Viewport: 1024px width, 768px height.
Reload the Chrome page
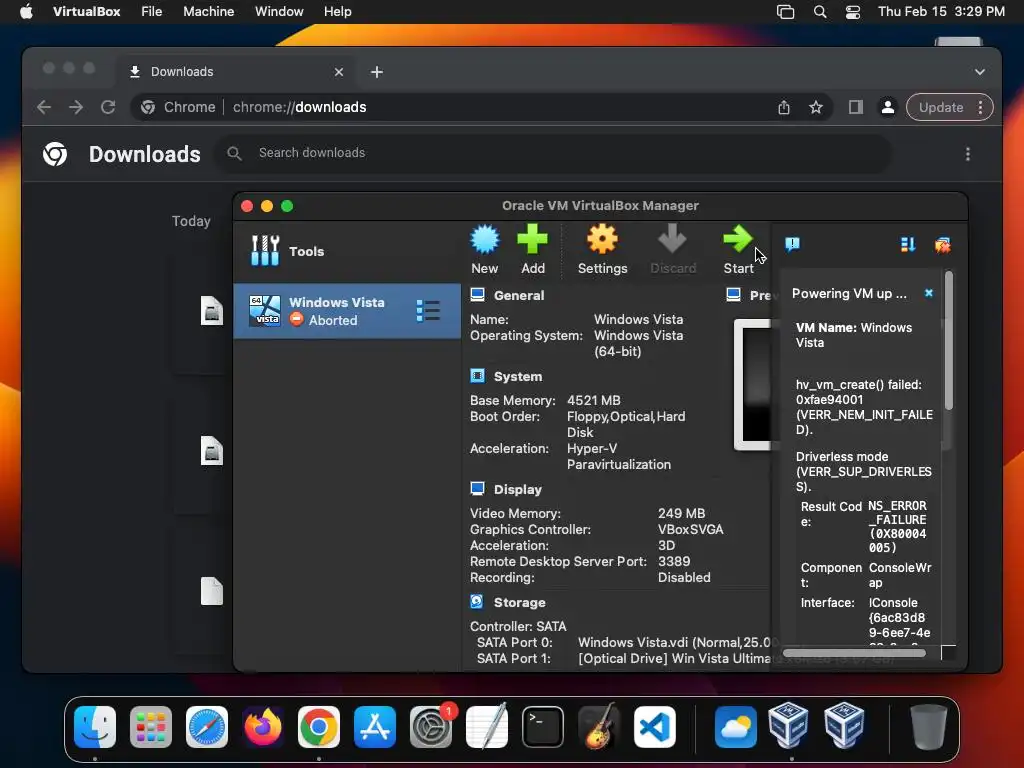pyautogui.click(x=108, y=107)
